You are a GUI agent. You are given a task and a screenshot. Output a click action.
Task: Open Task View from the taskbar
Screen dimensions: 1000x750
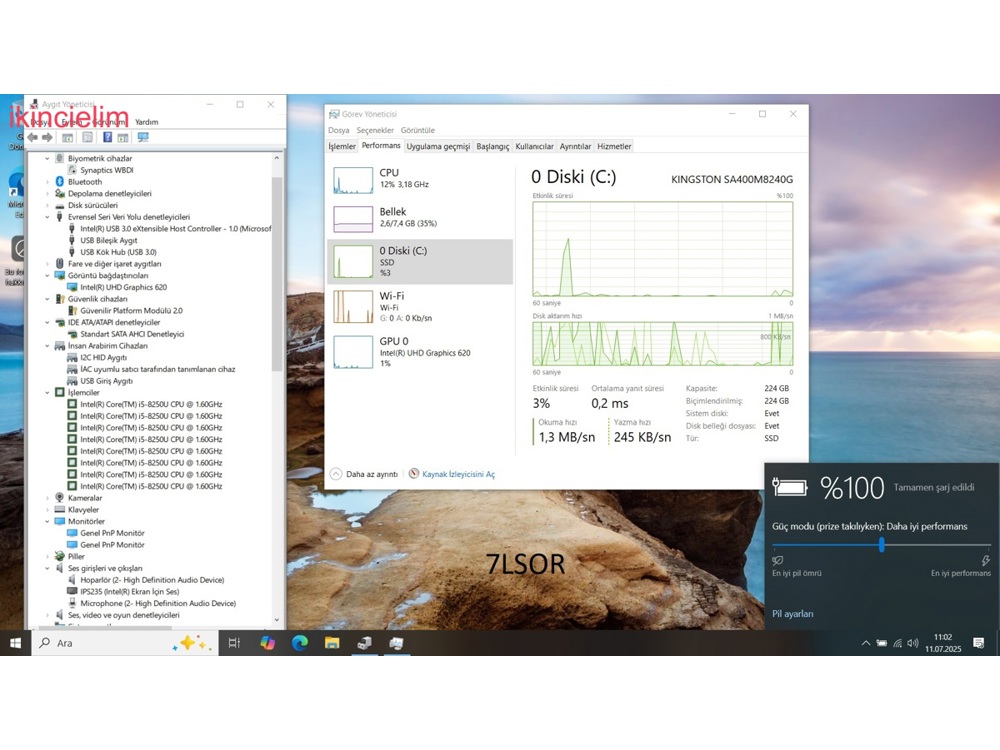pos(234,643)
